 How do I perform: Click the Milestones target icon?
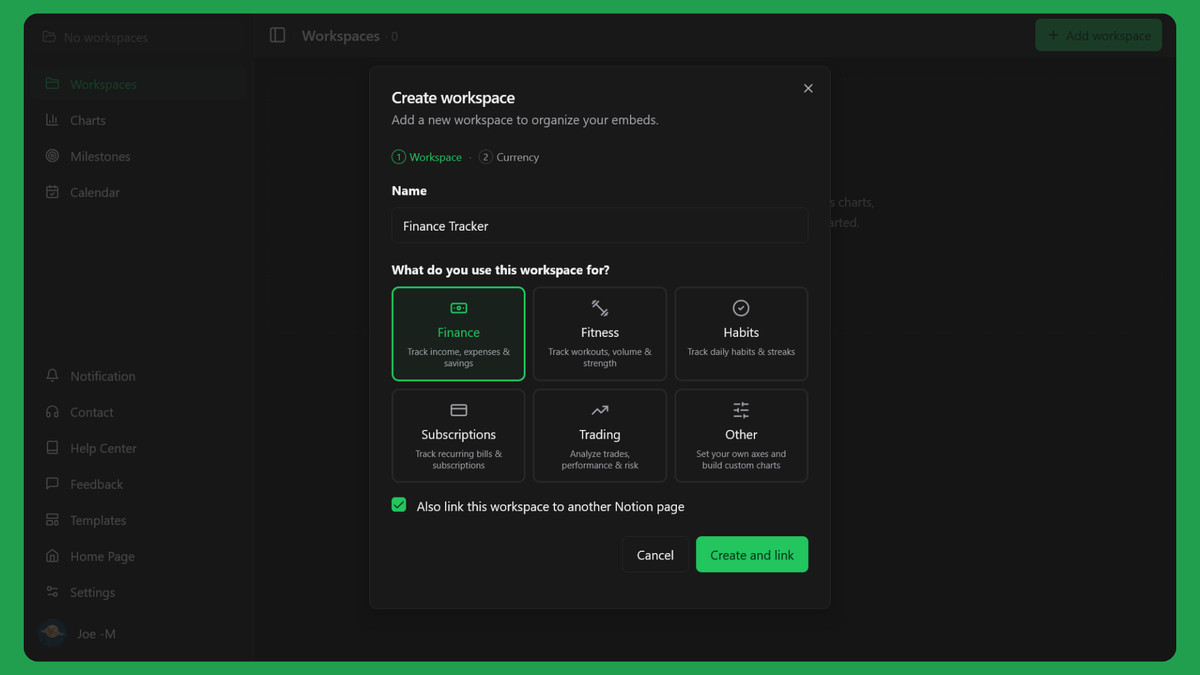click(x=52, y=156)
